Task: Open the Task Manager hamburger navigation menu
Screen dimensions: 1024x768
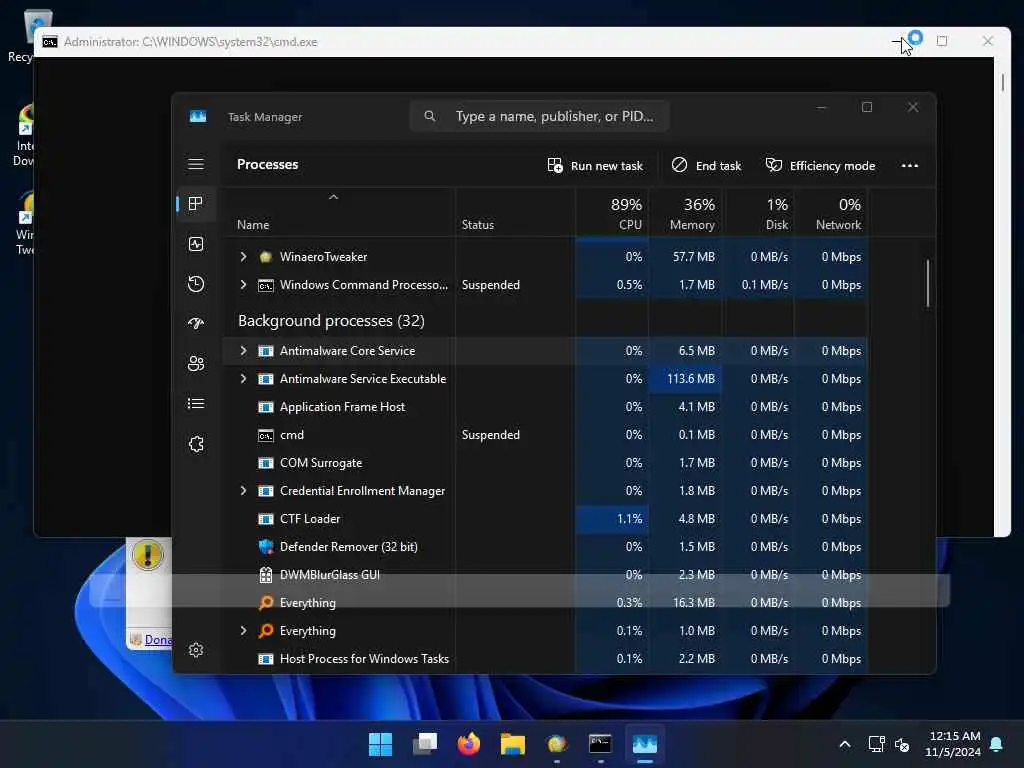Action: [x=196, y=164]
